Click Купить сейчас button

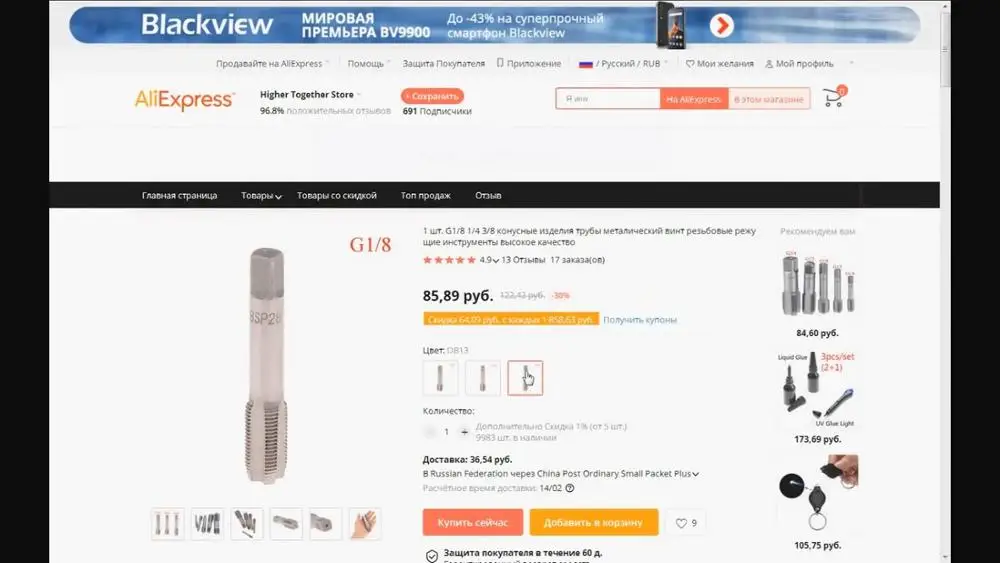tap(473, 522)
